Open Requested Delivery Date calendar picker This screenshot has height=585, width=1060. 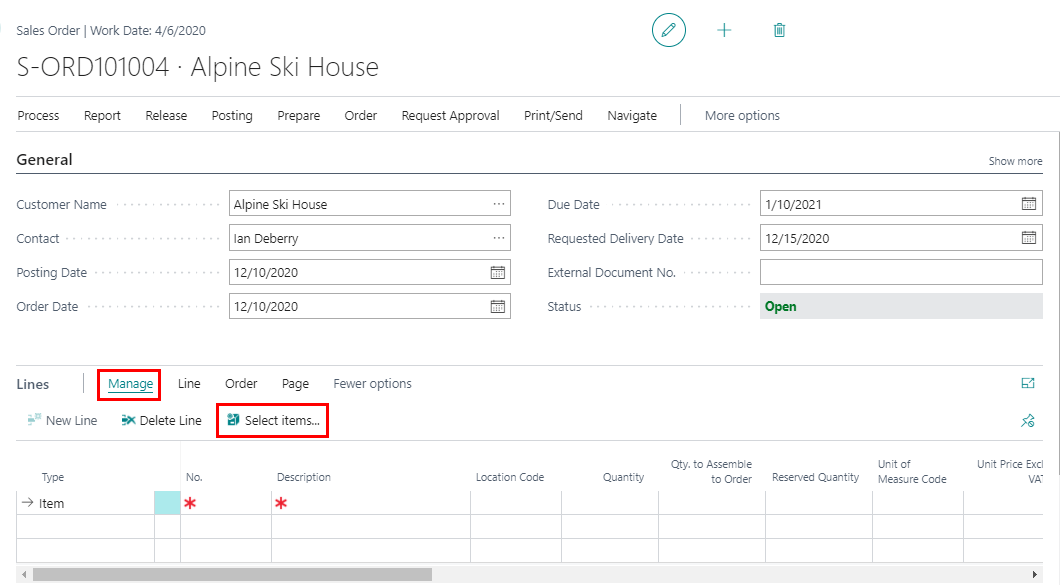click(x=1029, y=237)
